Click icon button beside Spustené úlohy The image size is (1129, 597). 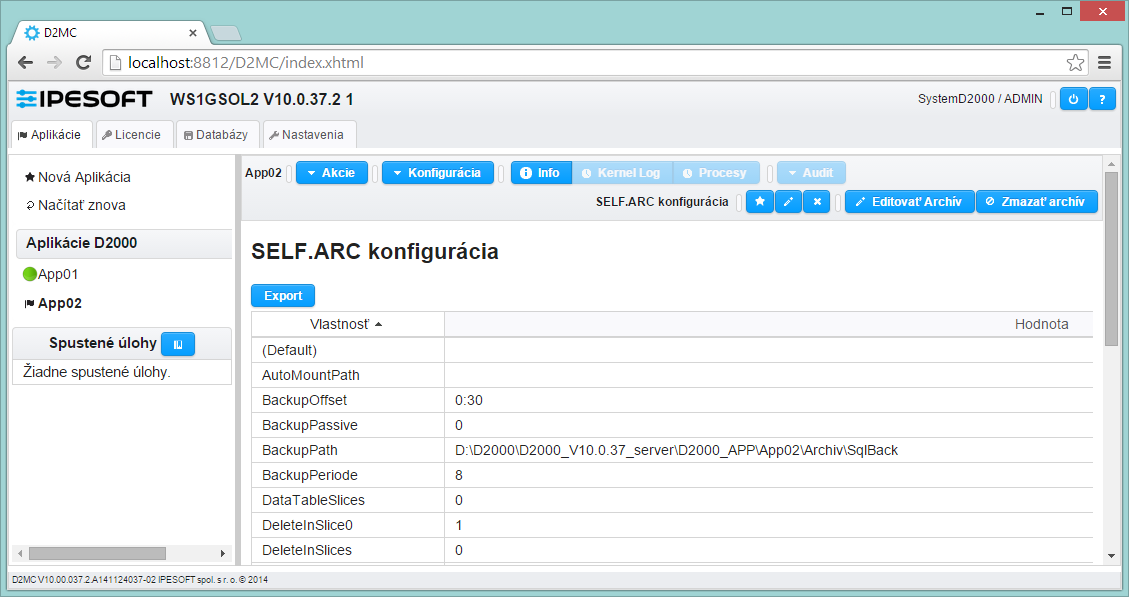point(178,344)
